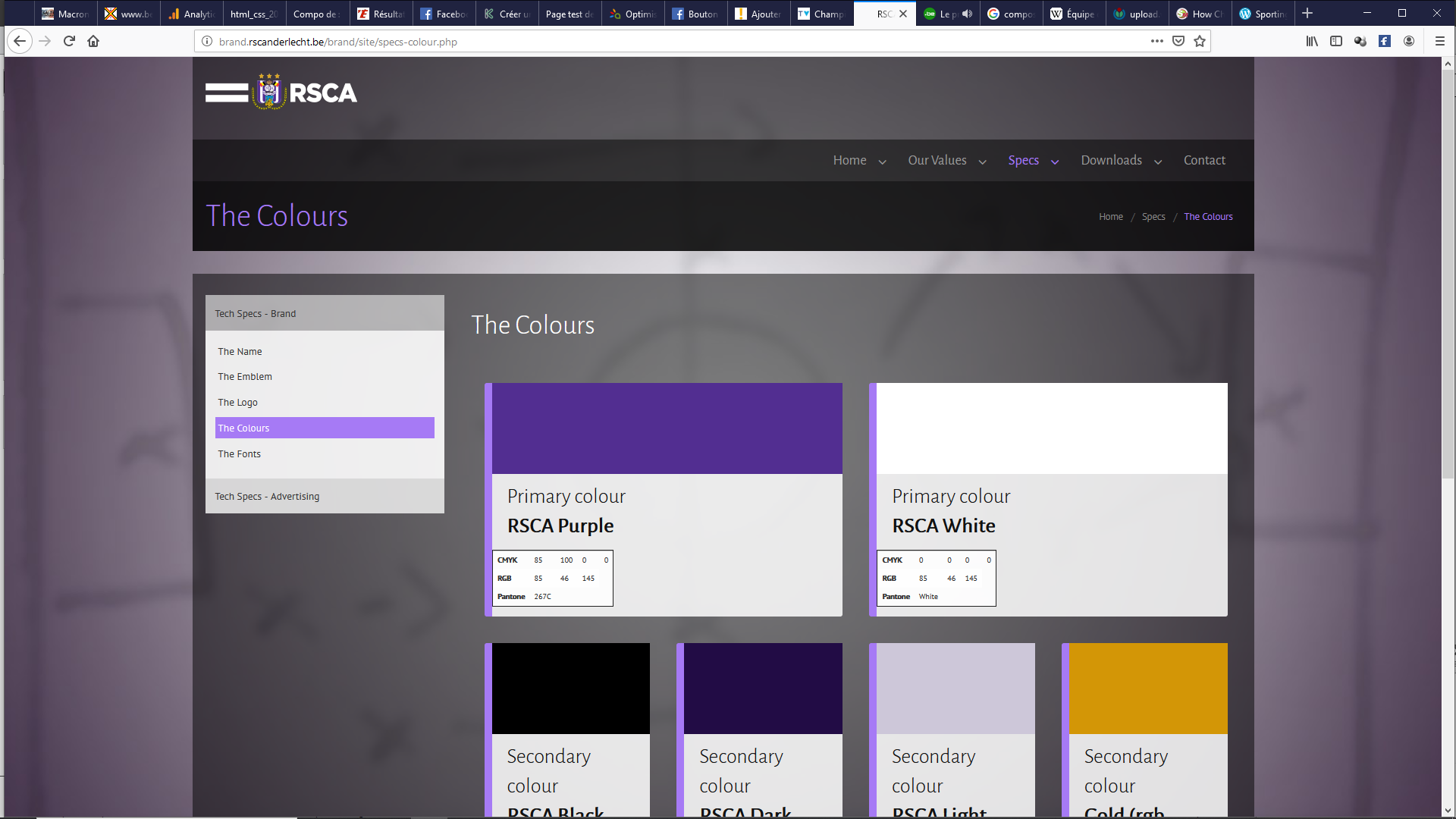This screenshot has width=1456, height=819.
Task: Expand the Our Values menu chevron
Action: point(983,162)
